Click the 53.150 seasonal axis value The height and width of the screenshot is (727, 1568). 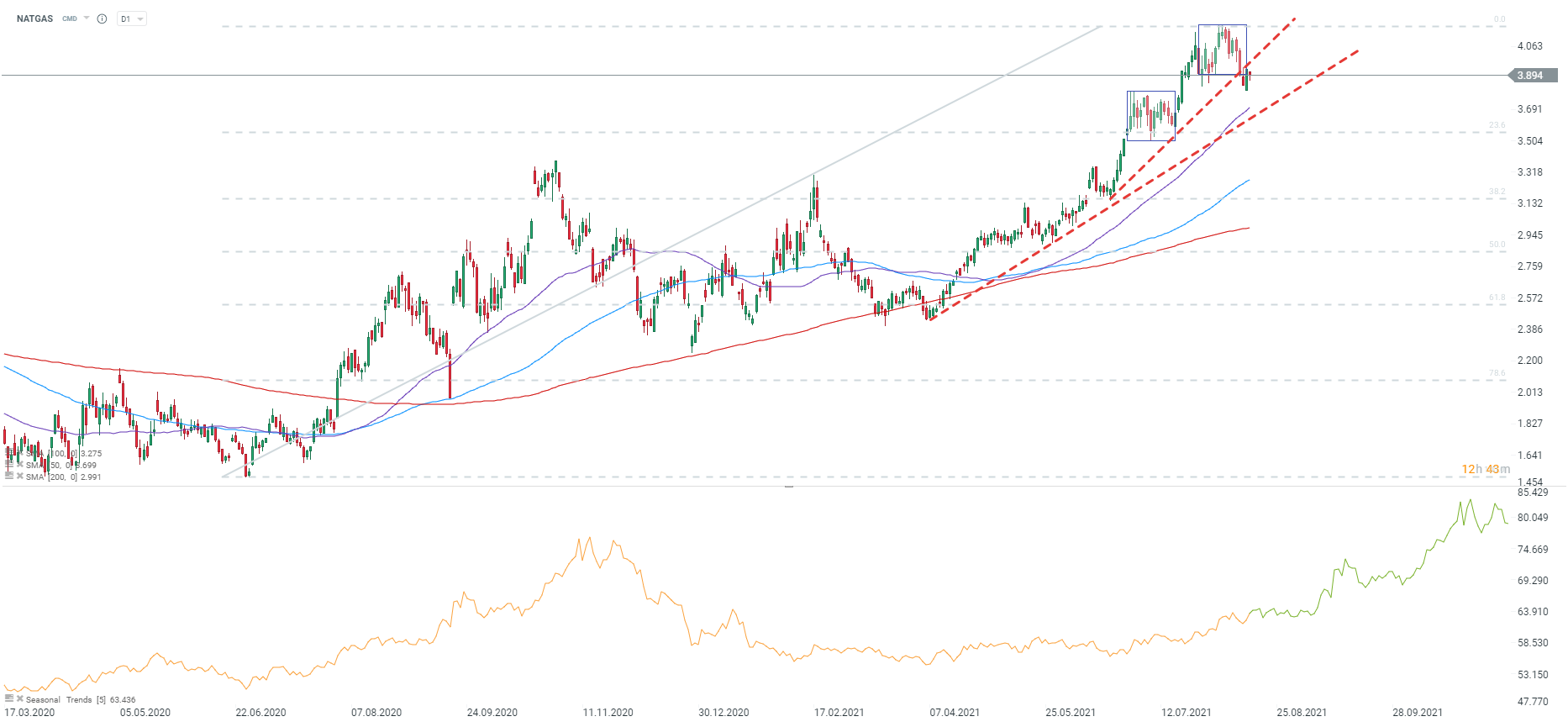tap(1533, 675)
